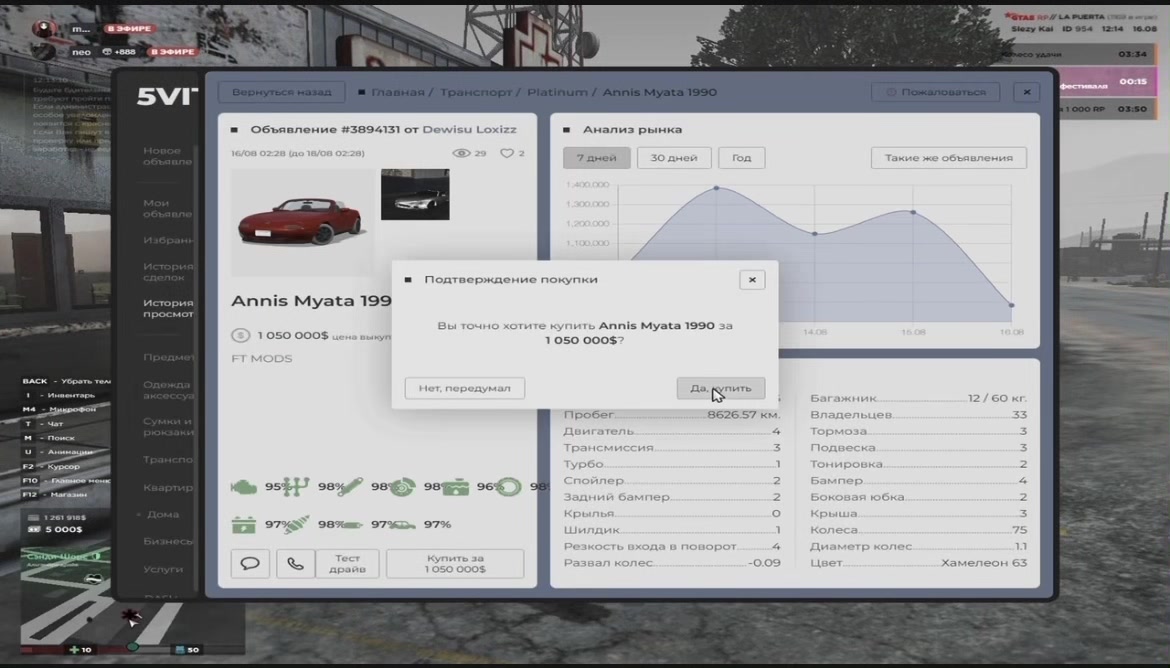This screenshot has height=668, width=1170.
Task: Call the seller via phone icon
Action: point(295,564)
